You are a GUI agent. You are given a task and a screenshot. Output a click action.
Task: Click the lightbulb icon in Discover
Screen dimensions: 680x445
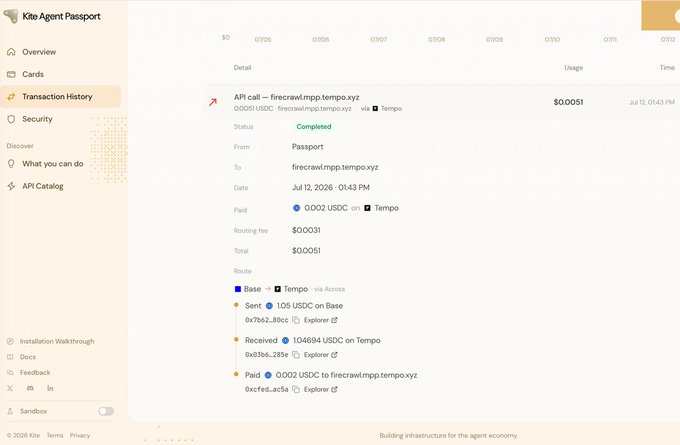click(x=11, y=164)
